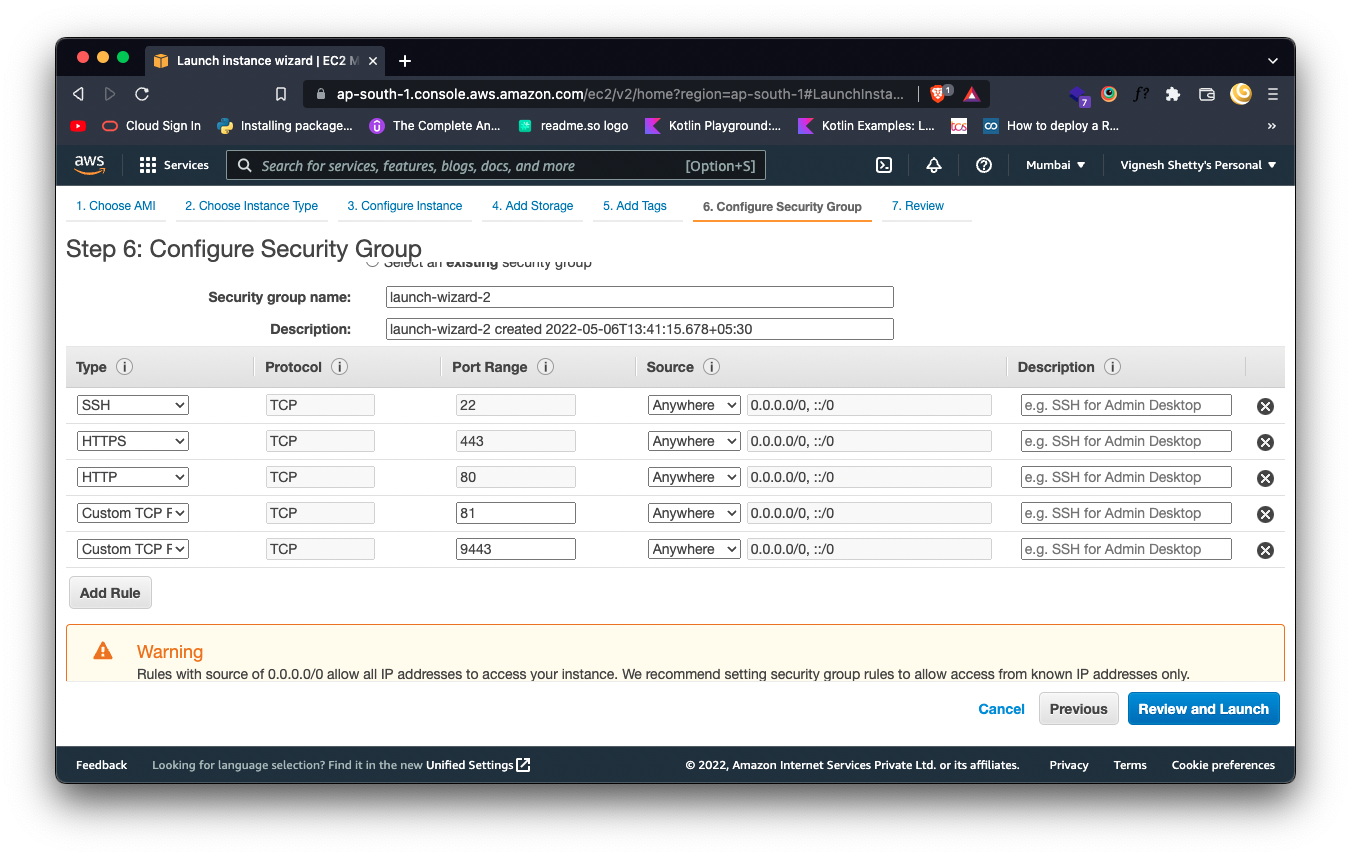The width and height of the screenshot is (1351, 857).
Task: Open a new browser tab
Action: pos(405,61)
